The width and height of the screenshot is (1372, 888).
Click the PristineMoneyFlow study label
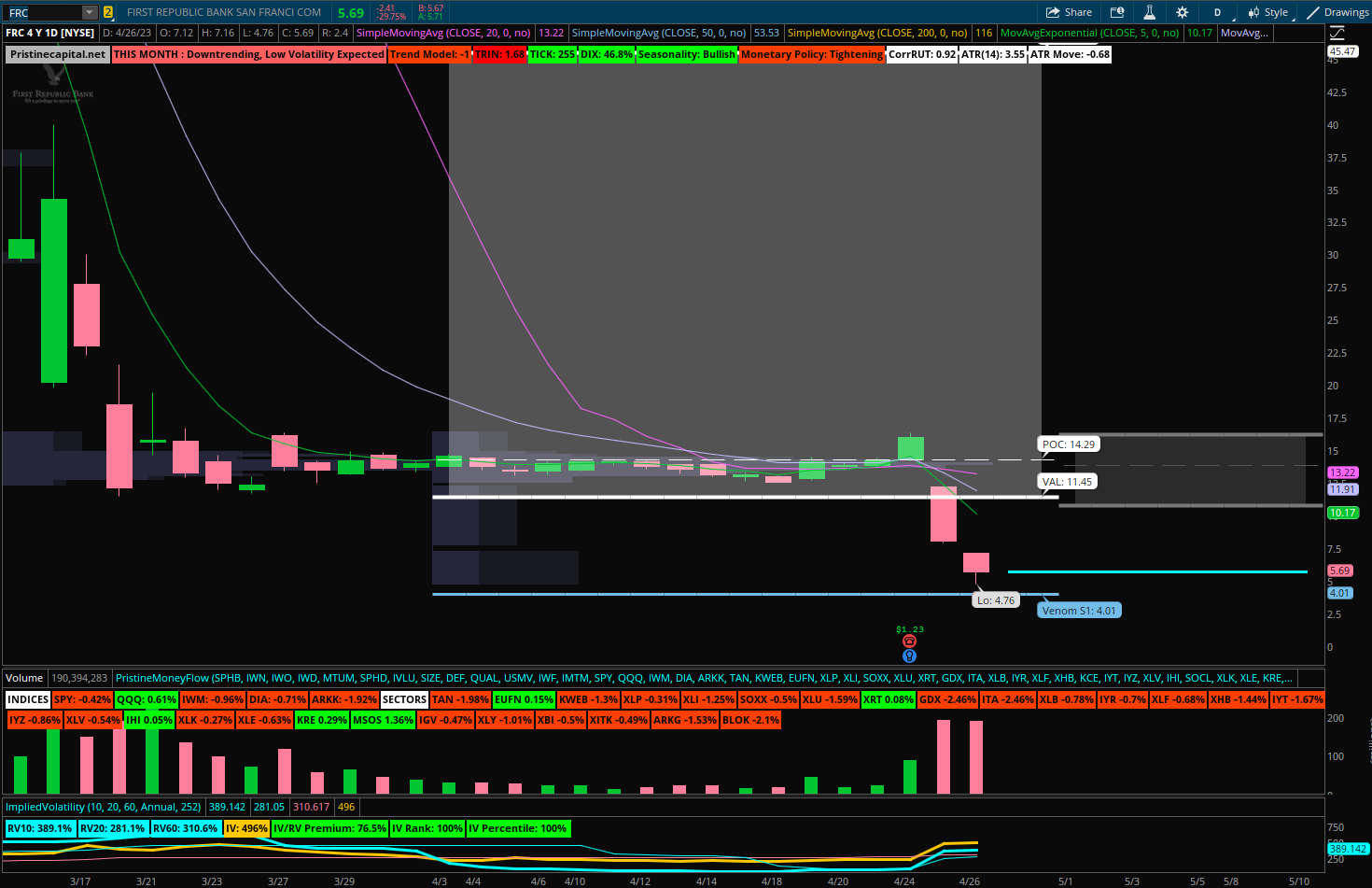705,678
